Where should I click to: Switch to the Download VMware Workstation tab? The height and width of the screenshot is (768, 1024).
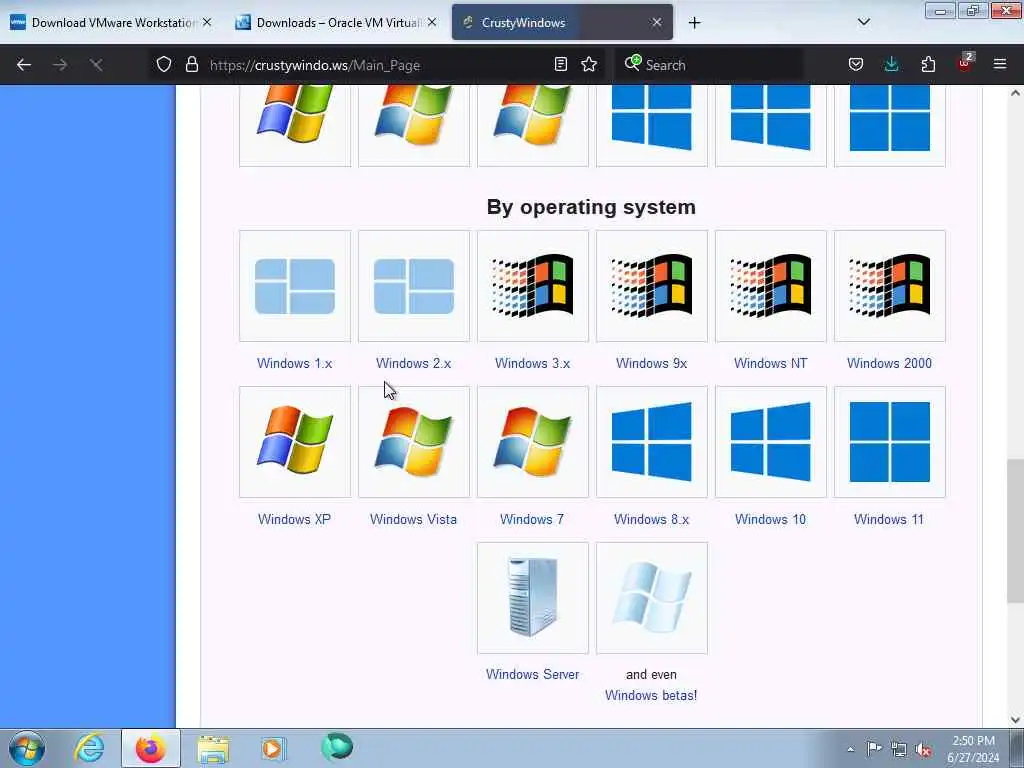(x=112, y=22)
